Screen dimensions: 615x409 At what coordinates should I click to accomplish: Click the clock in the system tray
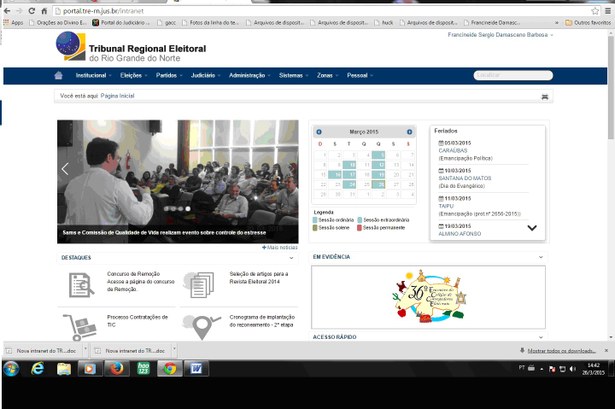[593, 369]
